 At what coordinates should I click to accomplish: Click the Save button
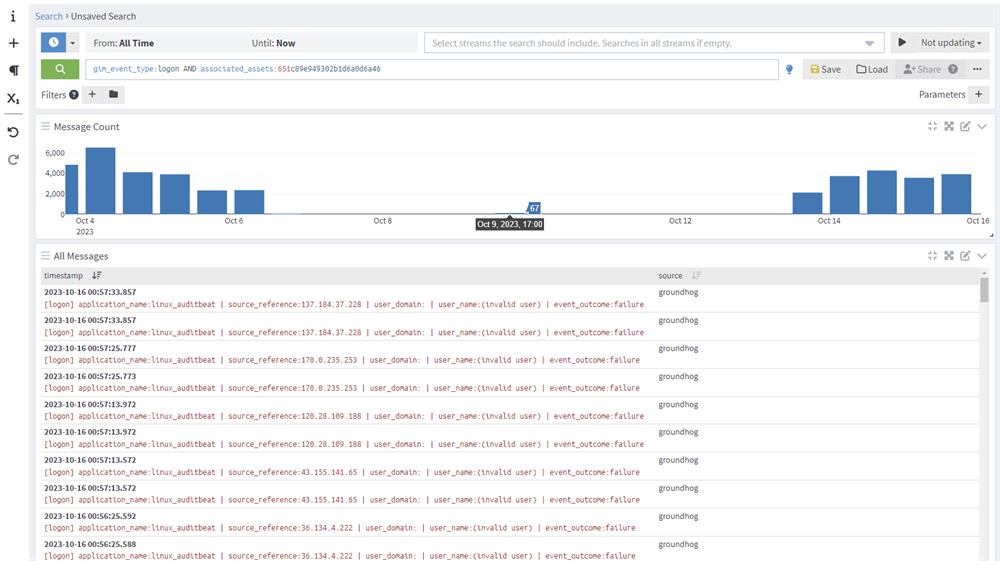click(825, 70)
